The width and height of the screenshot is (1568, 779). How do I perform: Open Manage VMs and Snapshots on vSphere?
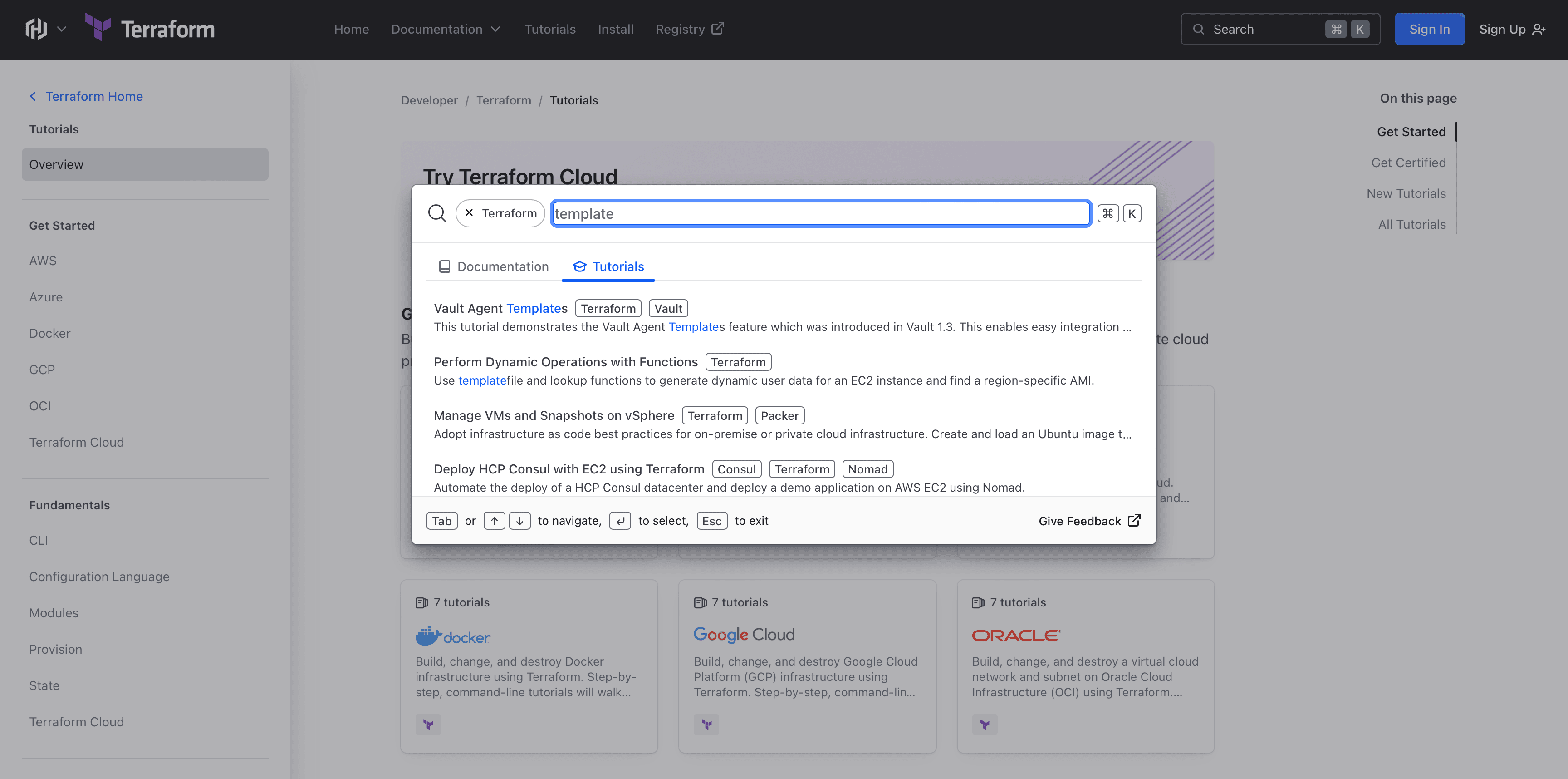[554, 415]
